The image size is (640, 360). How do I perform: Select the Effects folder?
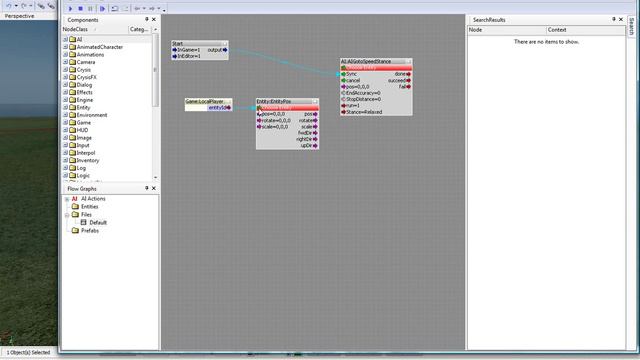84,92
